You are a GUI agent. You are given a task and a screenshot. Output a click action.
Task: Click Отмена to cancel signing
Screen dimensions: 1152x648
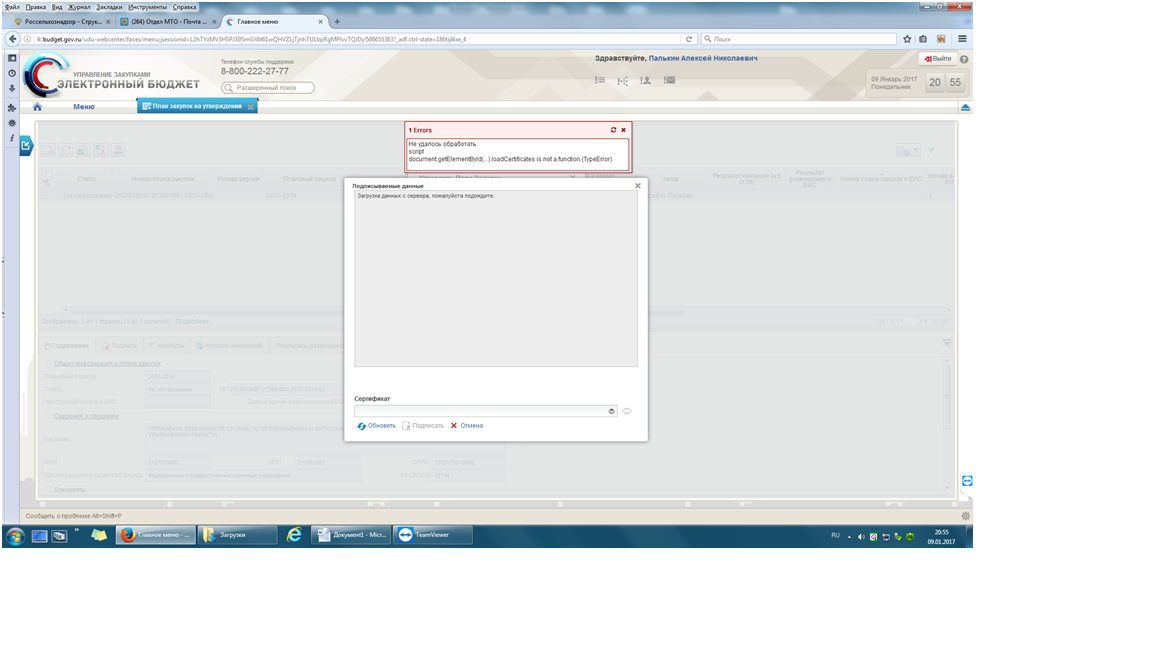click(x=466, y=425)
